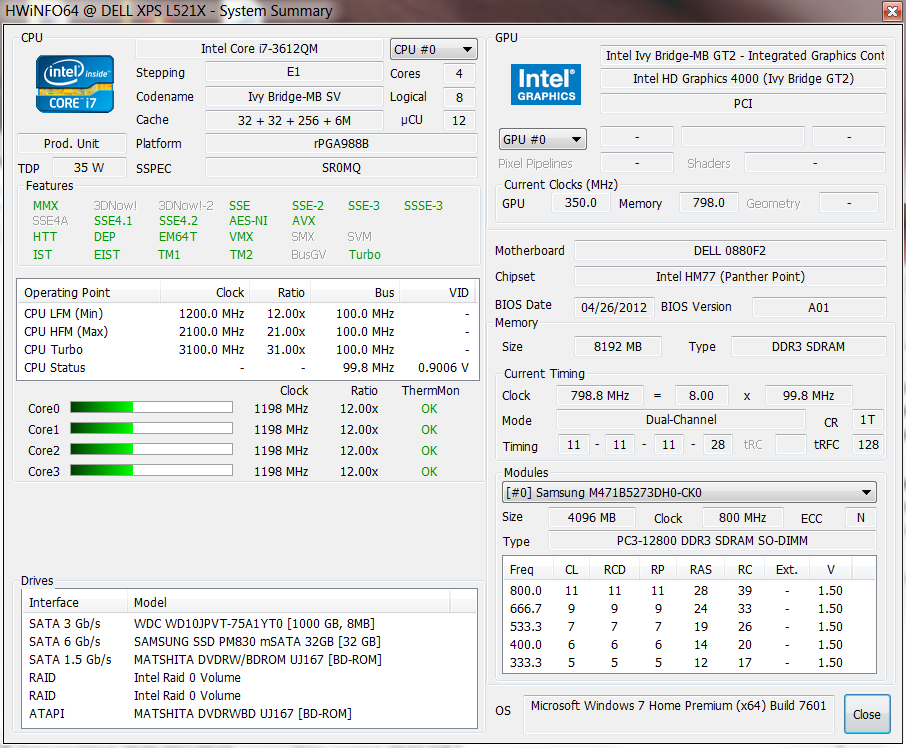Click the 666.7 frequency timing row
906x748 pixels.
coord(689,608)
